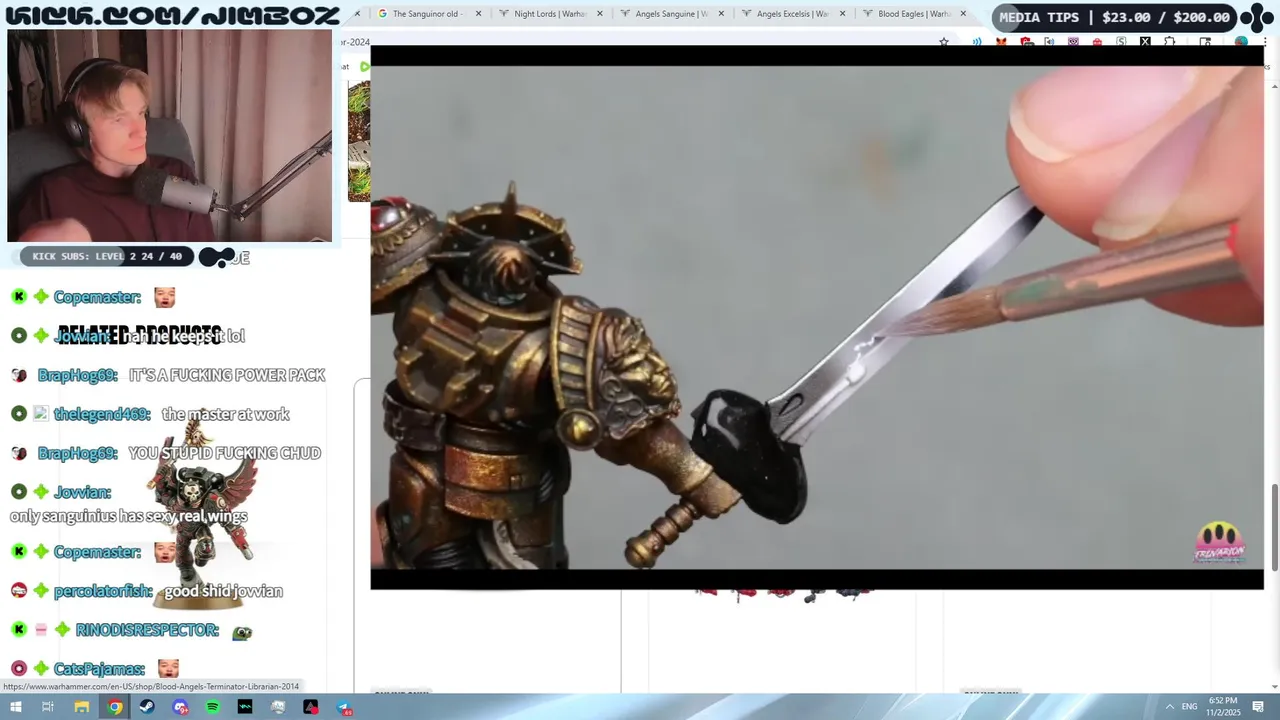Close the 'Sanguinor old' tab

[x=478, y=14]
